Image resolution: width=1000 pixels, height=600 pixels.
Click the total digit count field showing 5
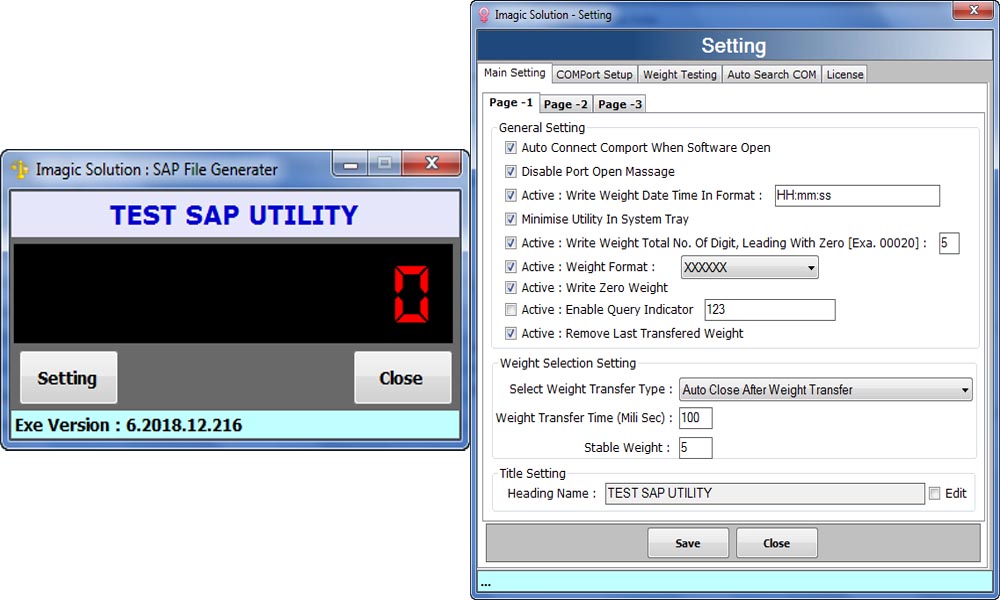click(x=949, y=243)
